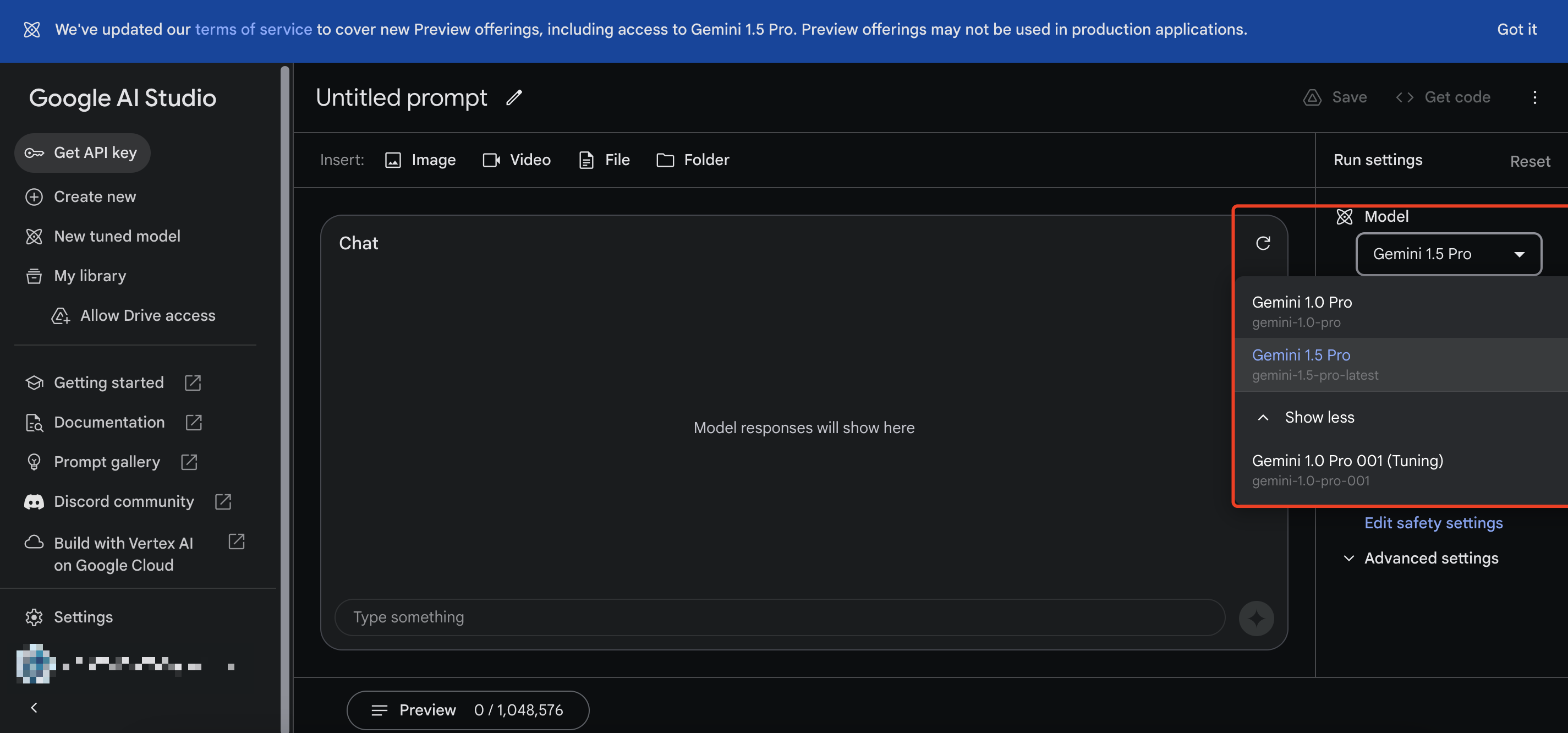Collapse the sidebar with the left chevron

click(x=34, y=708)
